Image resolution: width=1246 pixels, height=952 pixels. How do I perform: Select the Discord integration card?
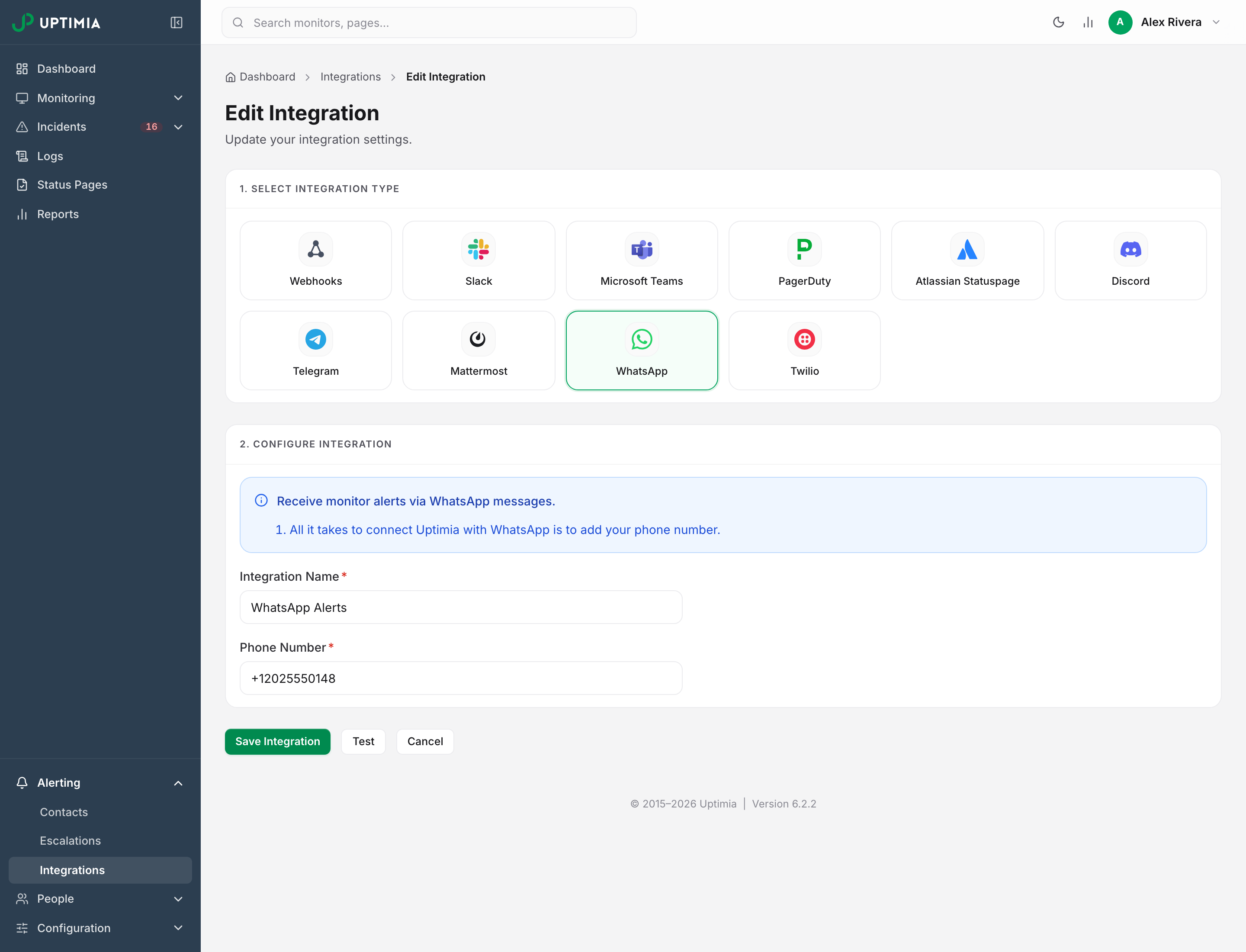[1130, 261]
